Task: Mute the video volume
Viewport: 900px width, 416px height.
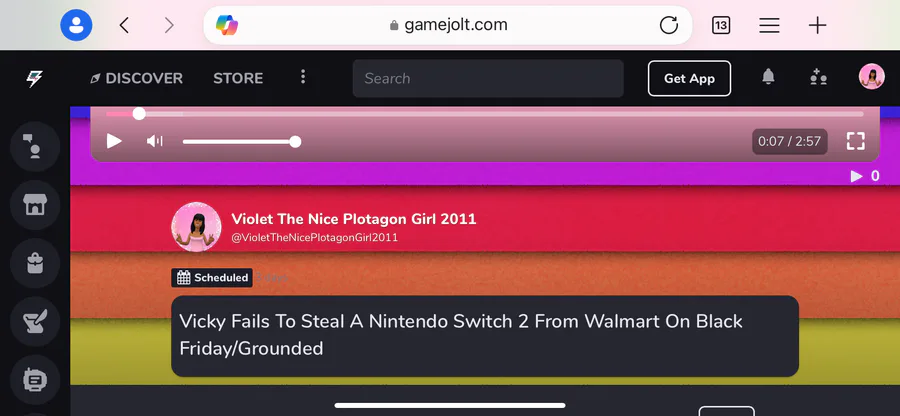Action: [x=154, y=141]
